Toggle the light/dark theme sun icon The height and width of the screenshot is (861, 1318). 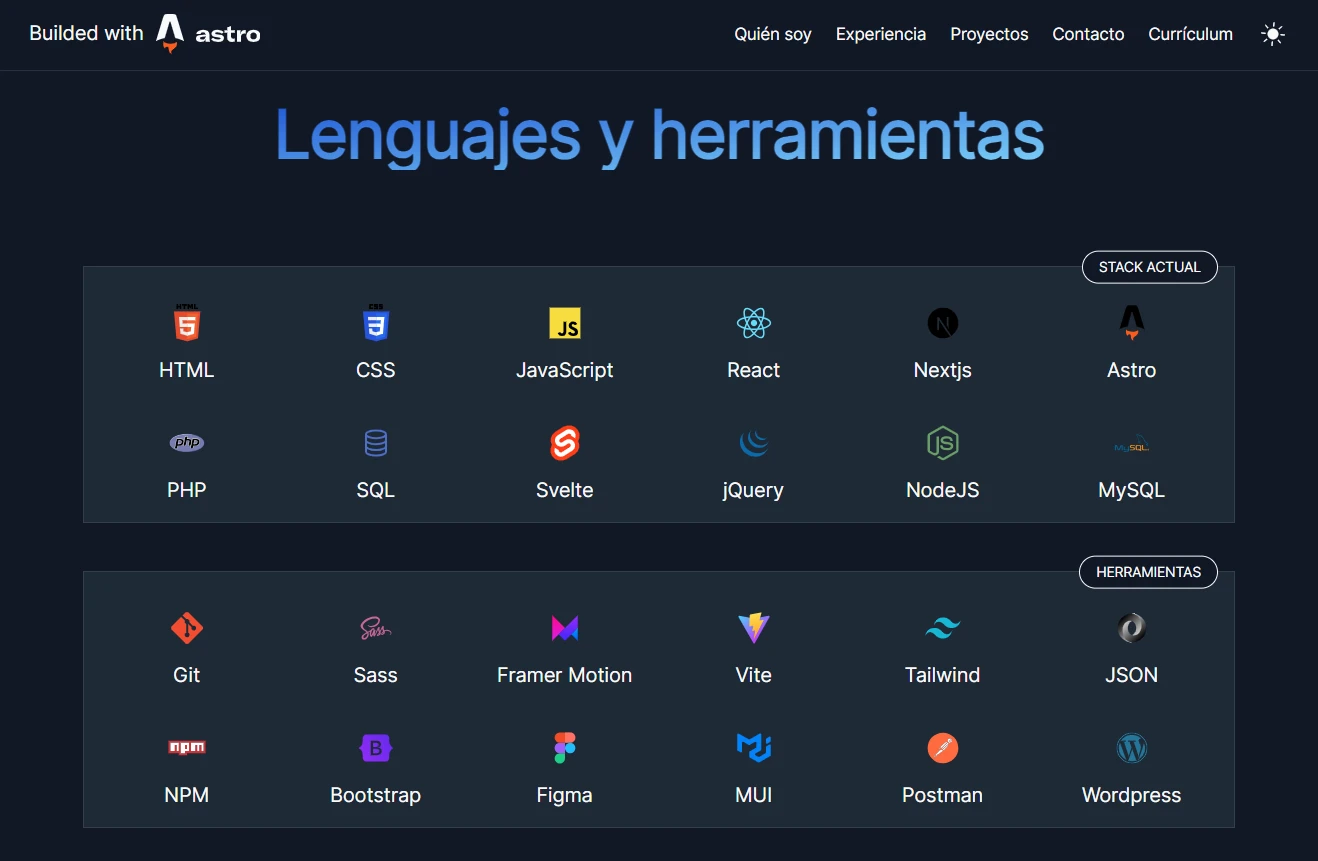tap(1272, 34)
